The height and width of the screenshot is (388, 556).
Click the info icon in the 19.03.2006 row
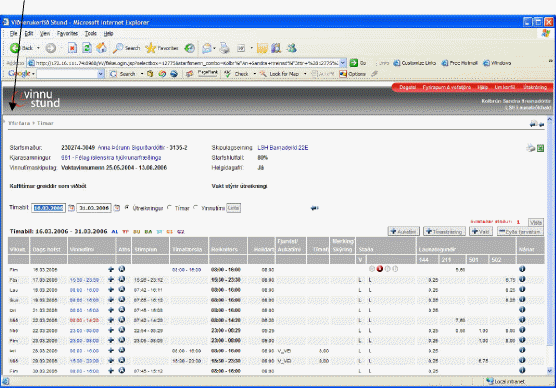(522, 299)
